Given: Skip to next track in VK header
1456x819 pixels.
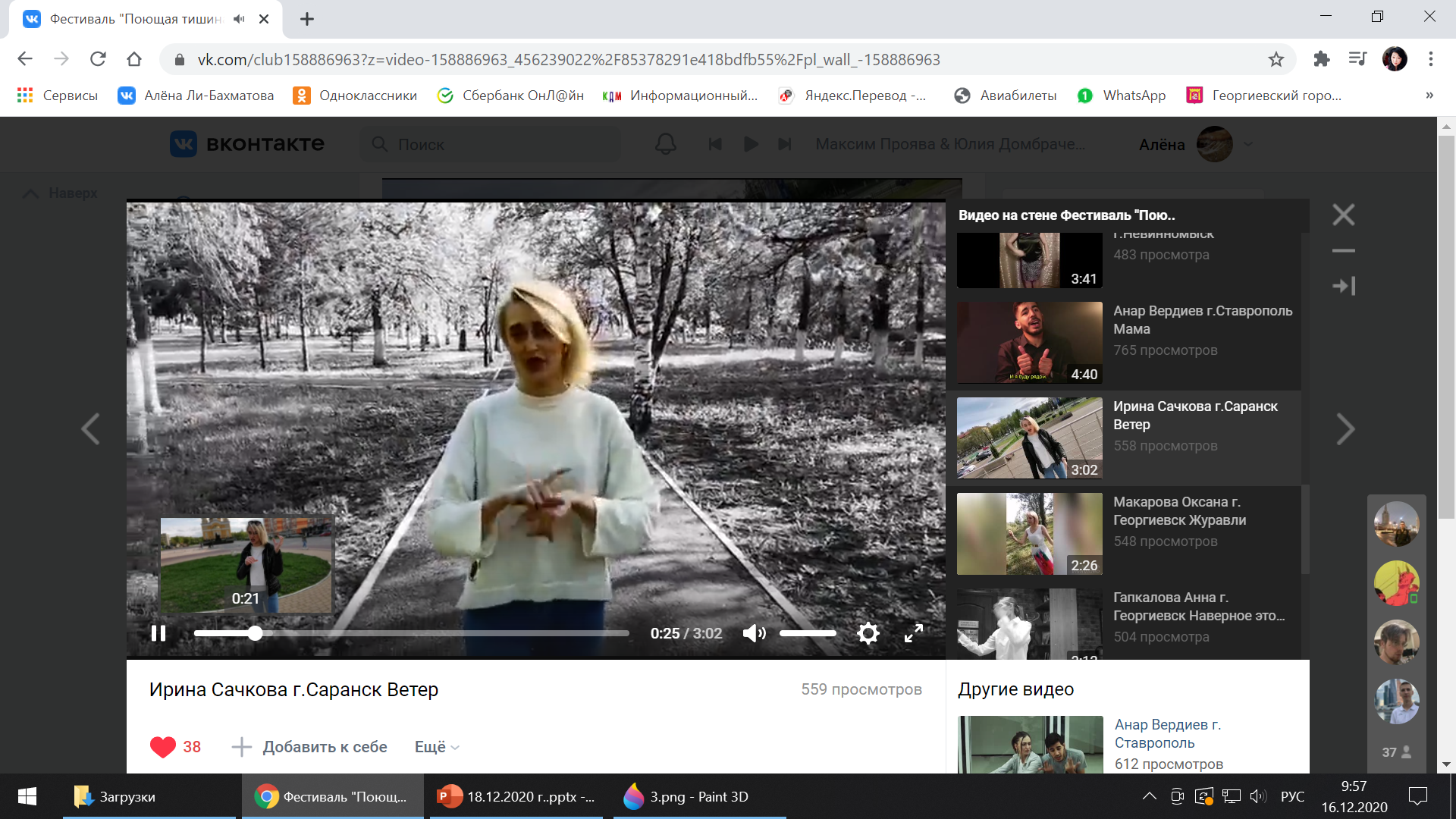Looking at the screenshot, I should tap(785, 144).
